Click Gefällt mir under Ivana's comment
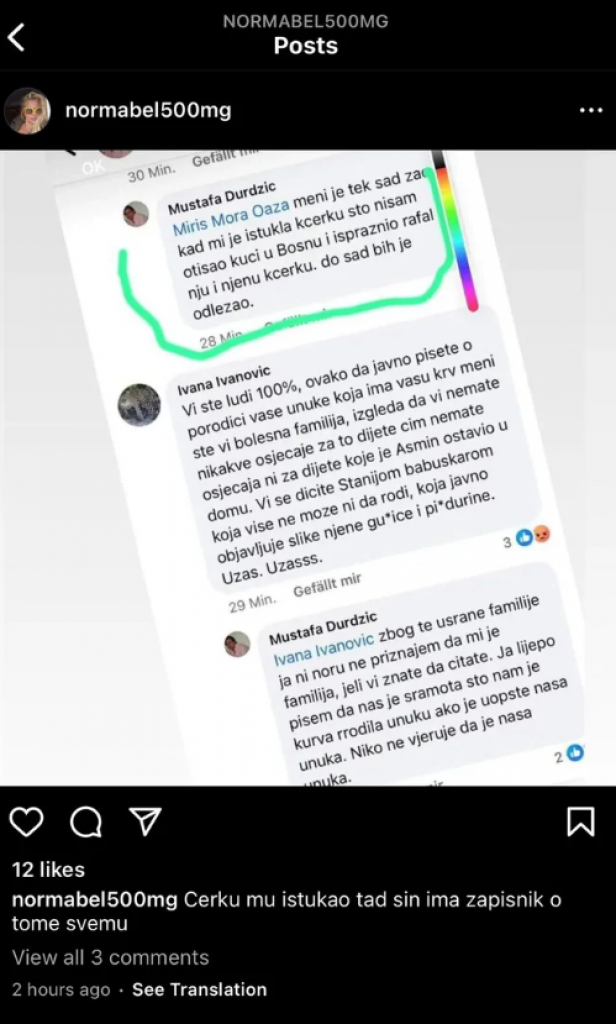616x1024 pixels. point(327,586)
